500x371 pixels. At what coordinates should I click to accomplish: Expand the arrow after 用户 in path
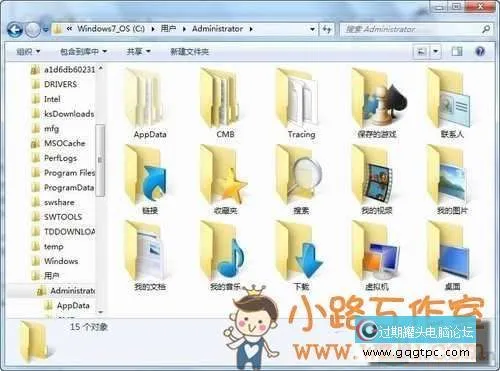coord(184,29)
